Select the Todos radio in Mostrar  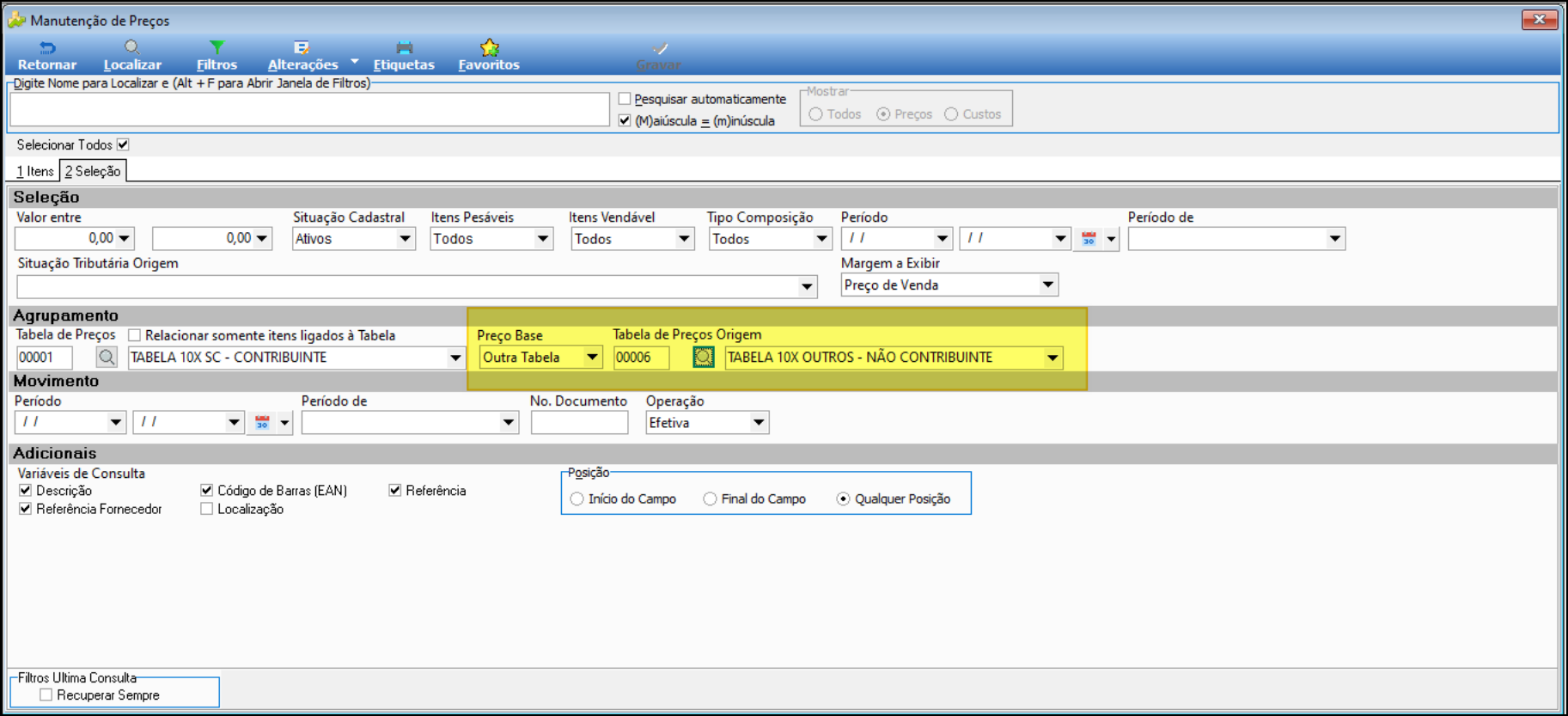click(815, 114)
